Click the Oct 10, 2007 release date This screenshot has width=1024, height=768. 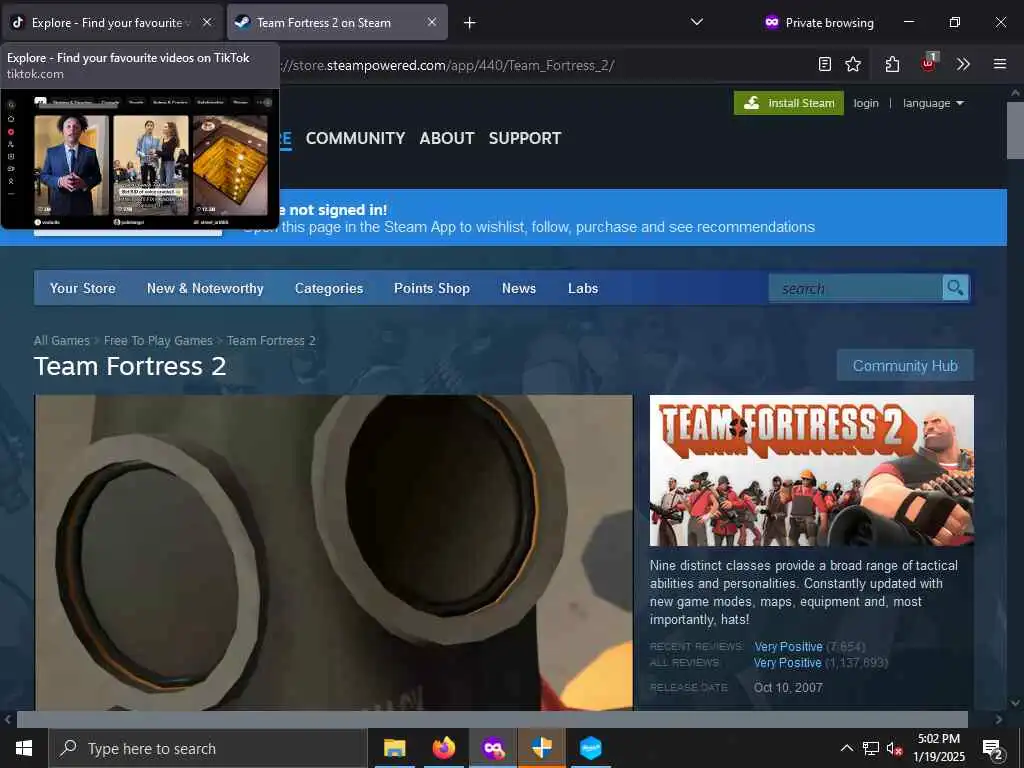[788, 687]
